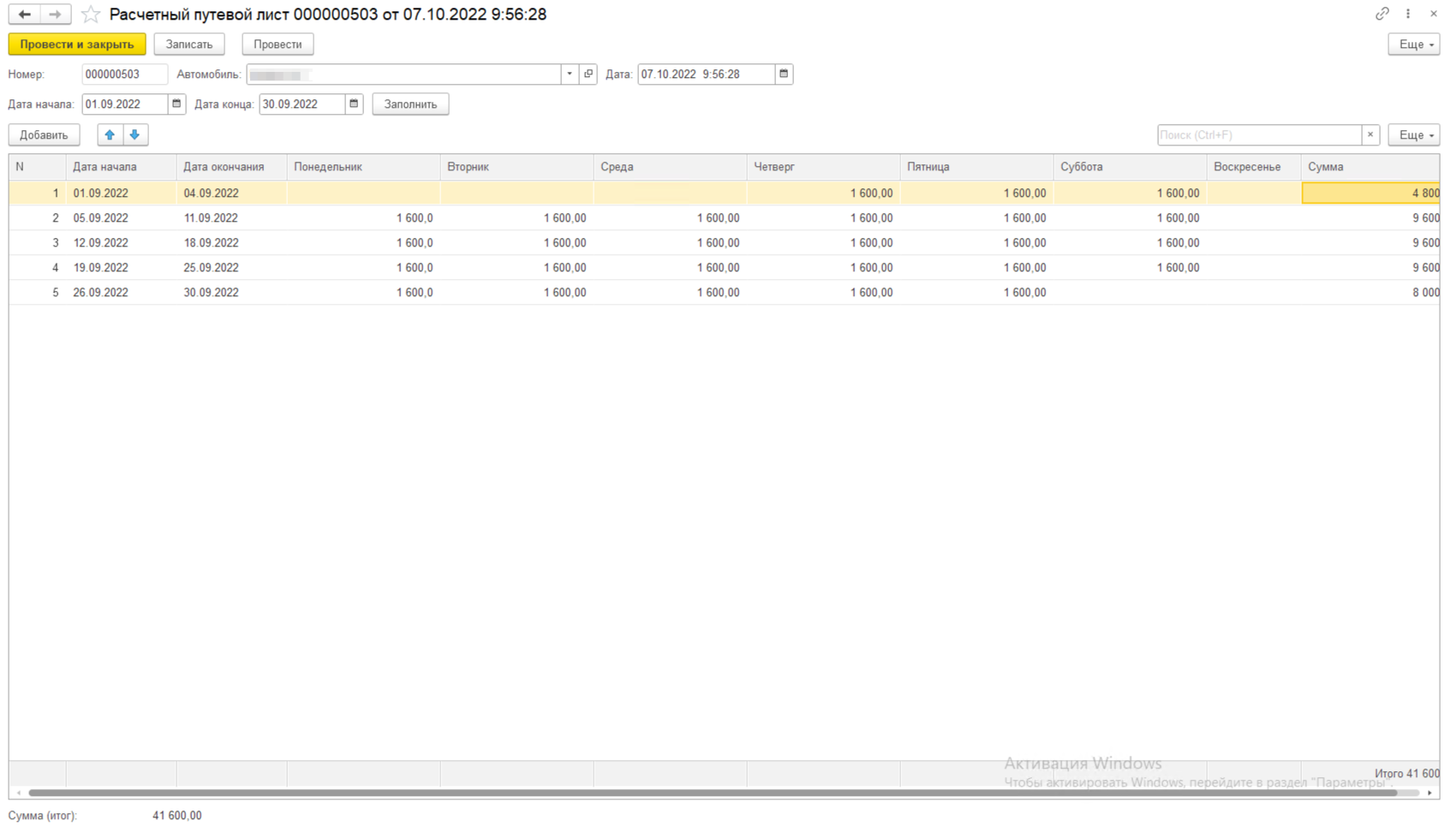Copy document link using chain icon

(1381, 14)
